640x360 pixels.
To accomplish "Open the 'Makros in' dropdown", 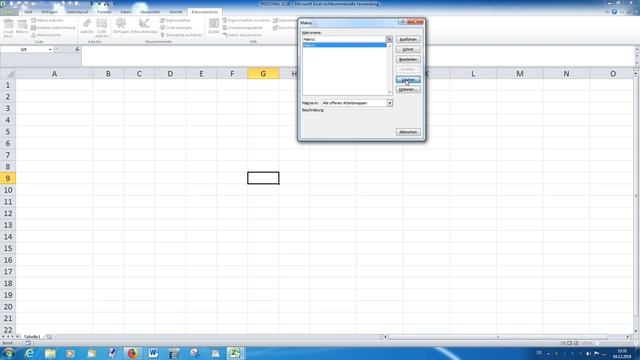I will (390, 103).
